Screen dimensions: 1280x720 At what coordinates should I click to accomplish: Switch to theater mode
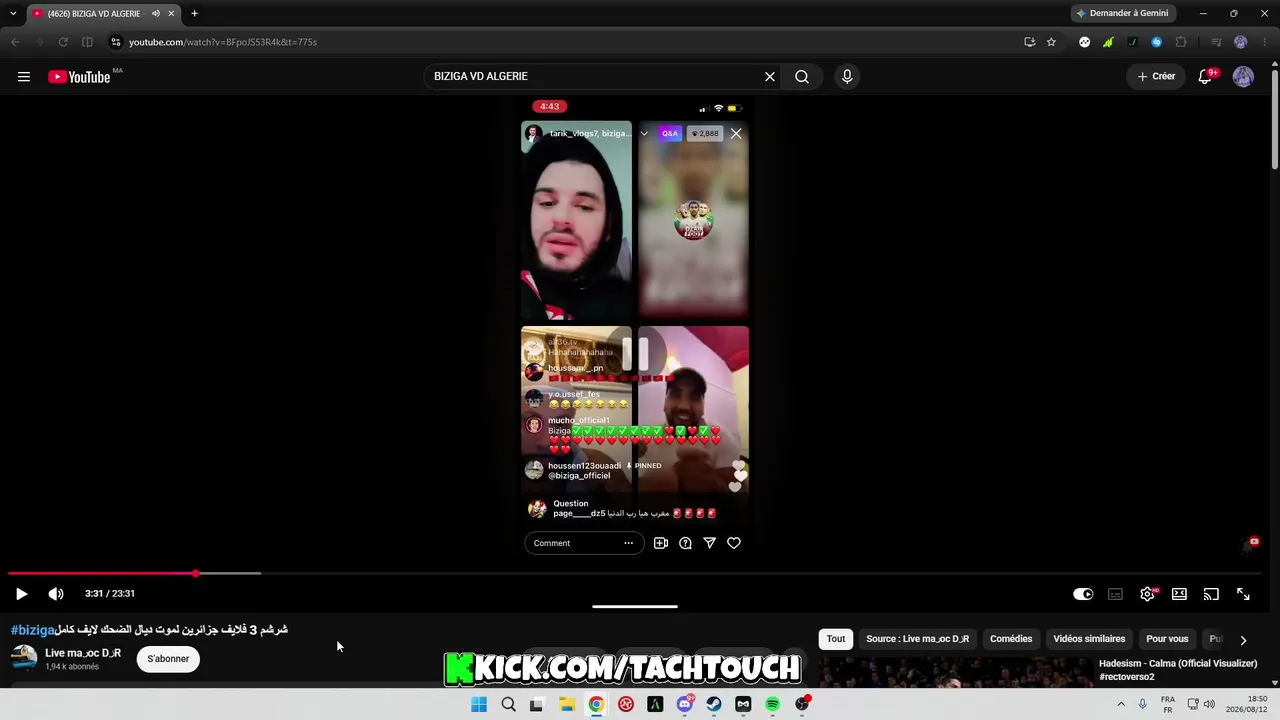[1179, 594]
